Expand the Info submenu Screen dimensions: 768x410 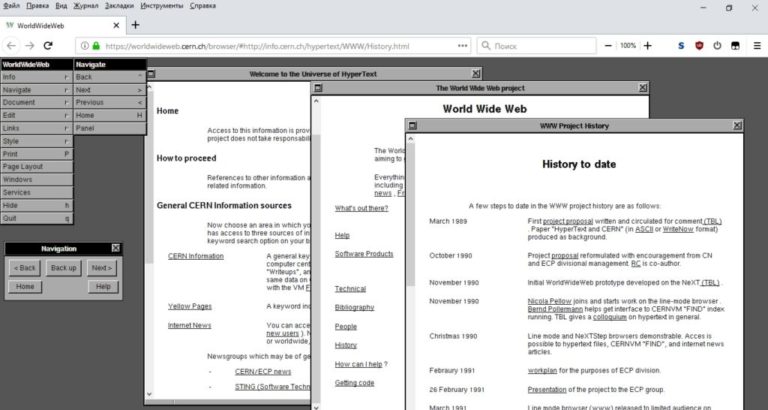pos(37,77)
